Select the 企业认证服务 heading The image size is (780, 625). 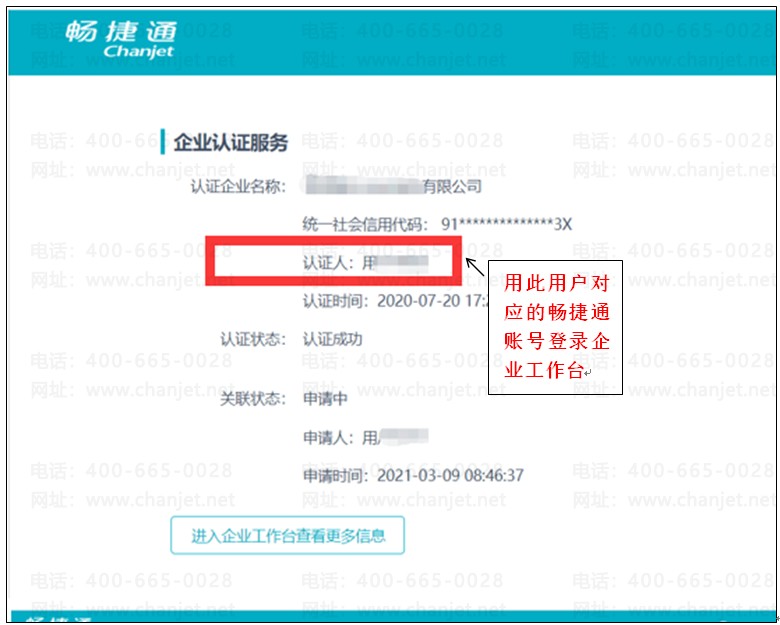point(231,142)
